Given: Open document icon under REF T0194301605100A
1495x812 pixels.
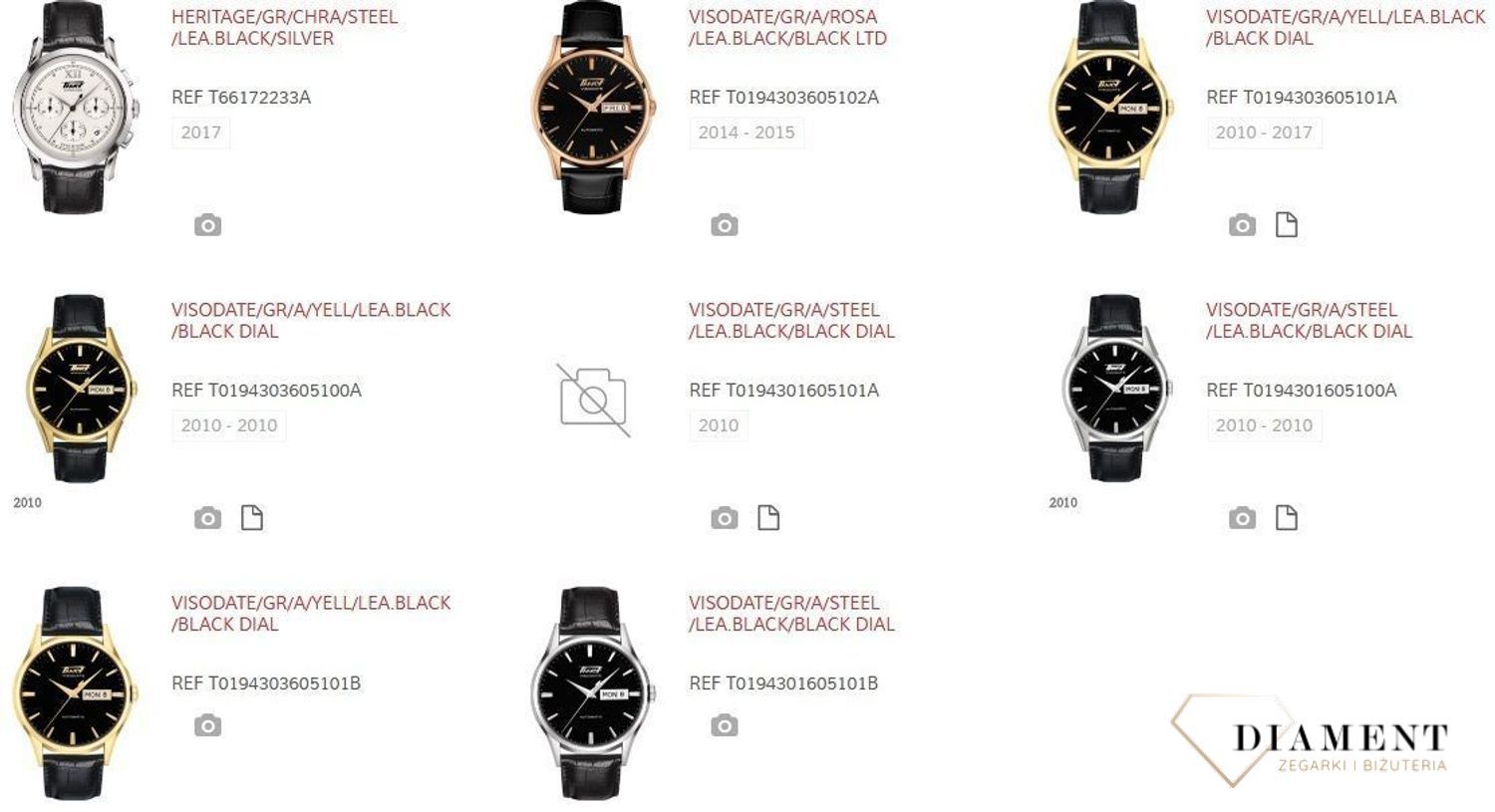Looking at the screenshot, I should coord(1287,518).
